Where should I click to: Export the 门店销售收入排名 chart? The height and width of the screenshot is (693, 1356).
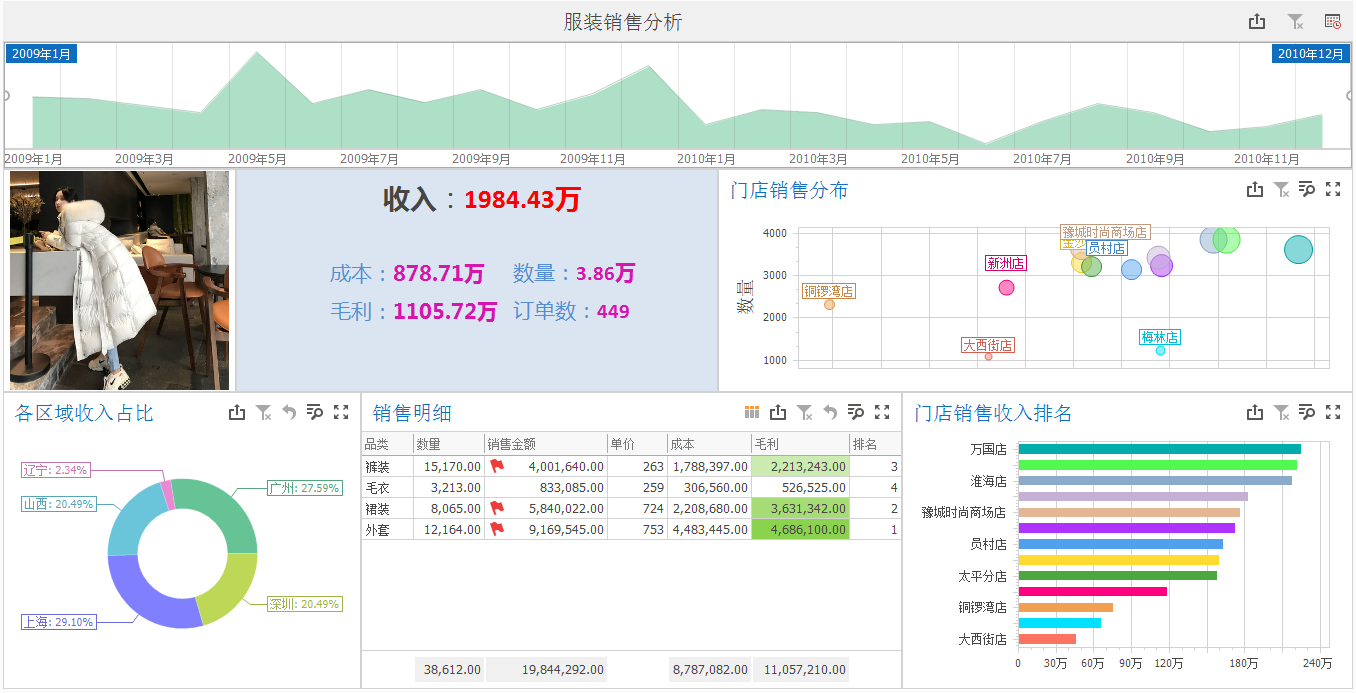[1256, 412]
